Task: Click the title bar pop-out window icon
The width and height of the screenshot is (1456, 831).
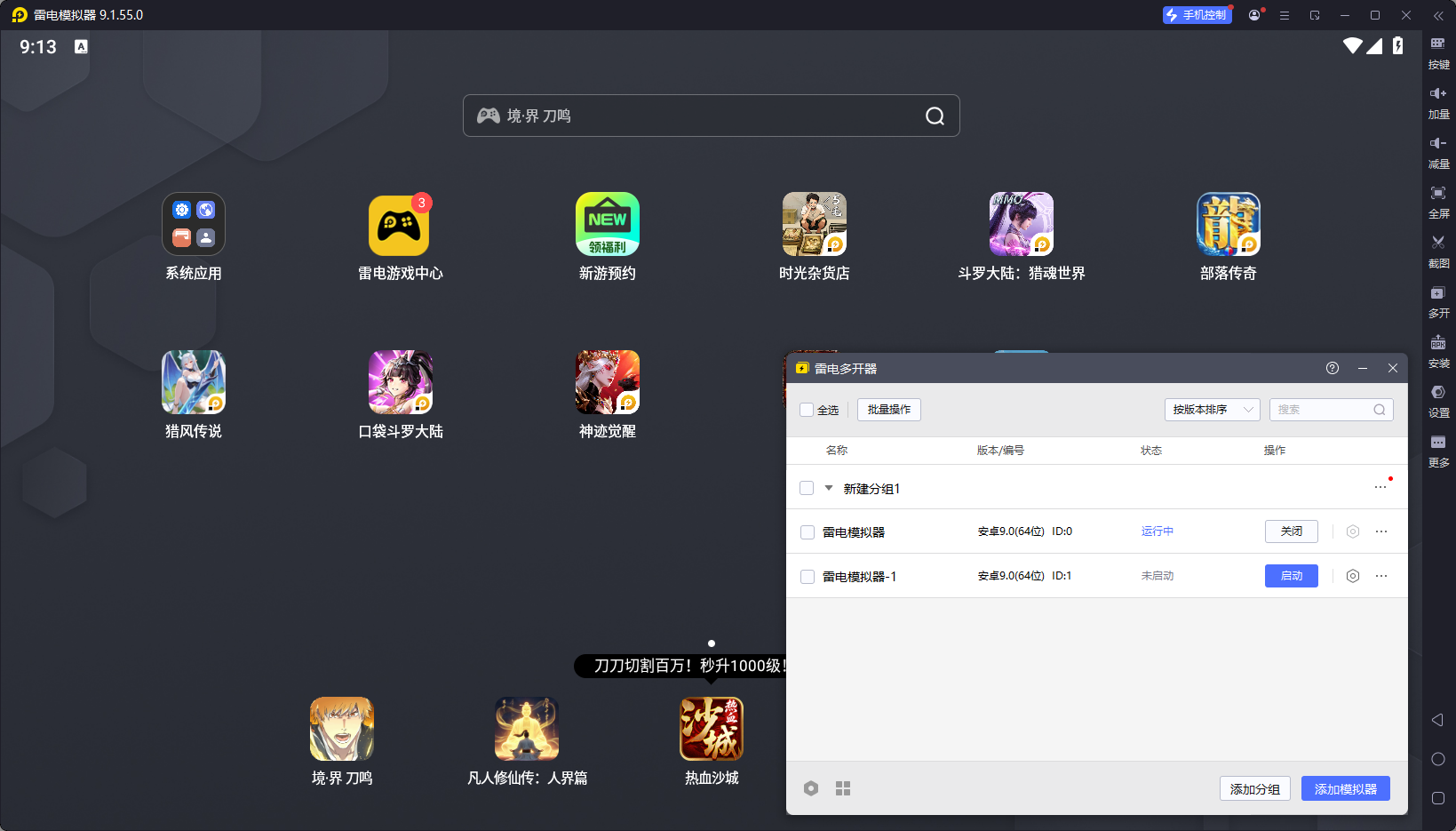Action: coord(1315,15)
